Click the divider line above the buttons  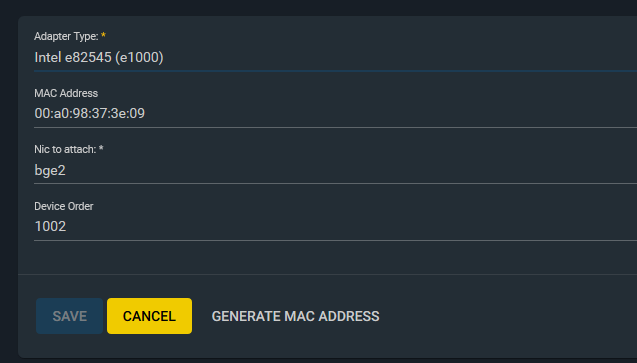(x=327, y=274)
